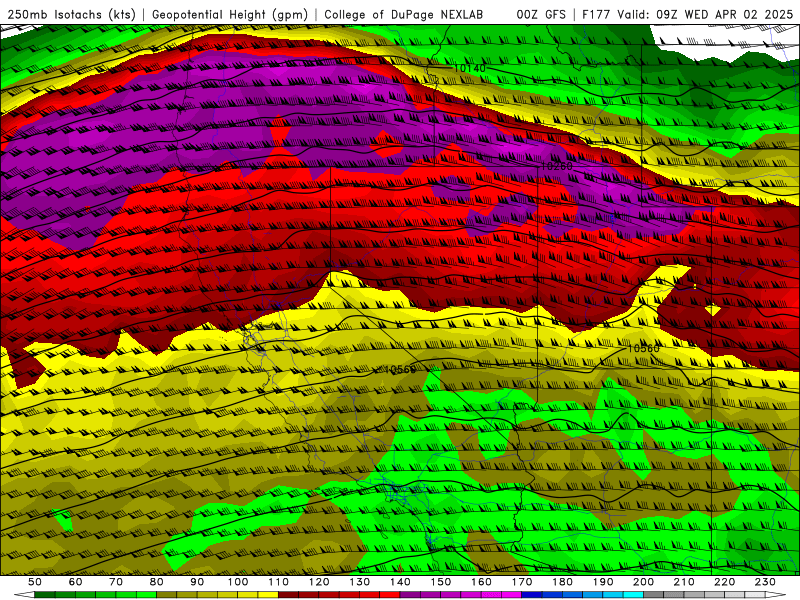Image resolution: width=800 pixels, height=600 pixels.
Task: Click the color bar value 50
Action: click(34, 582)
